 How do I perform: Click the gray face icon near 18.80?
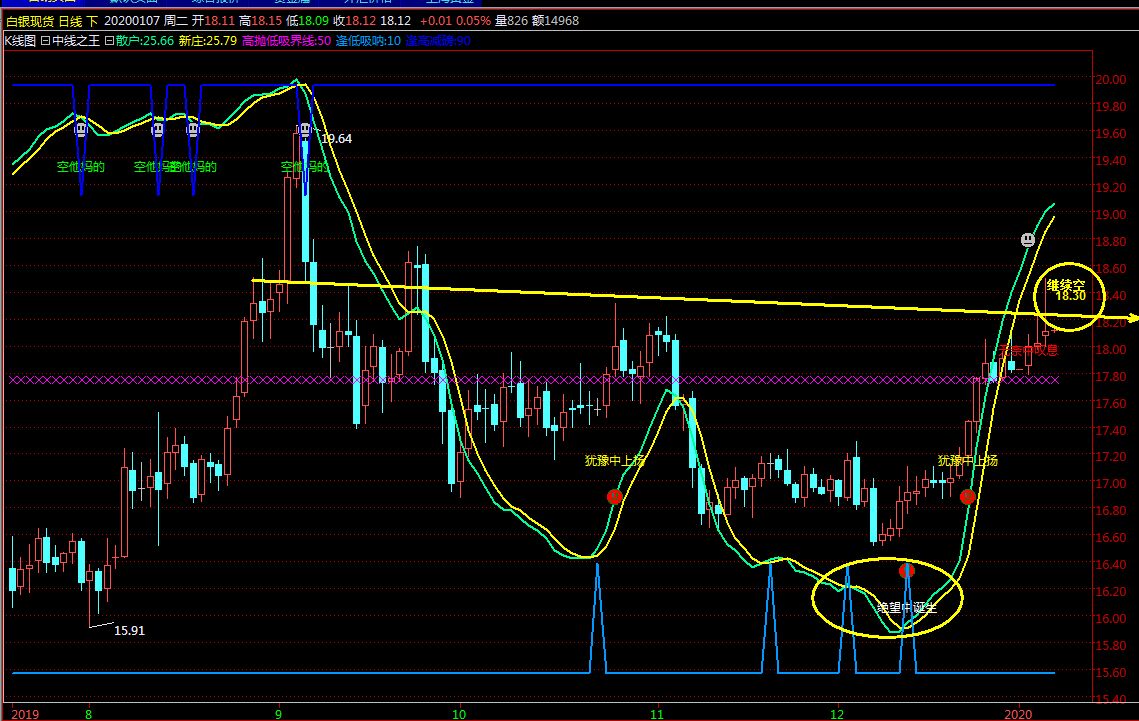coord(1027,240)
